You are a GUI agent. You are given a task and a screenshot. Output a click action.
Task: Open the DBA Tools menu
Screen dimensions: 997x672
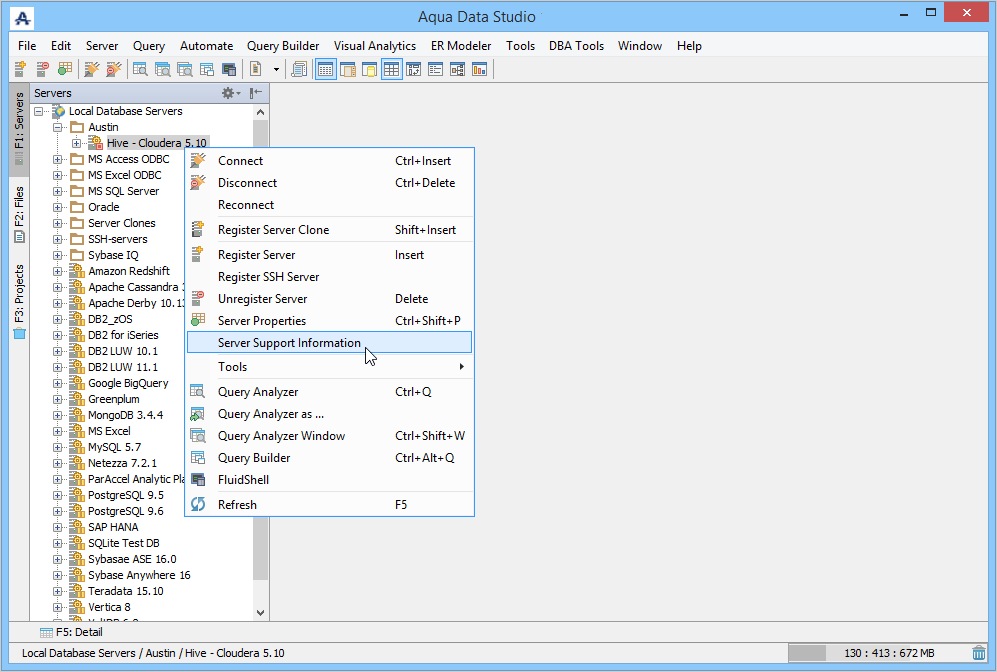click(576, 46)
